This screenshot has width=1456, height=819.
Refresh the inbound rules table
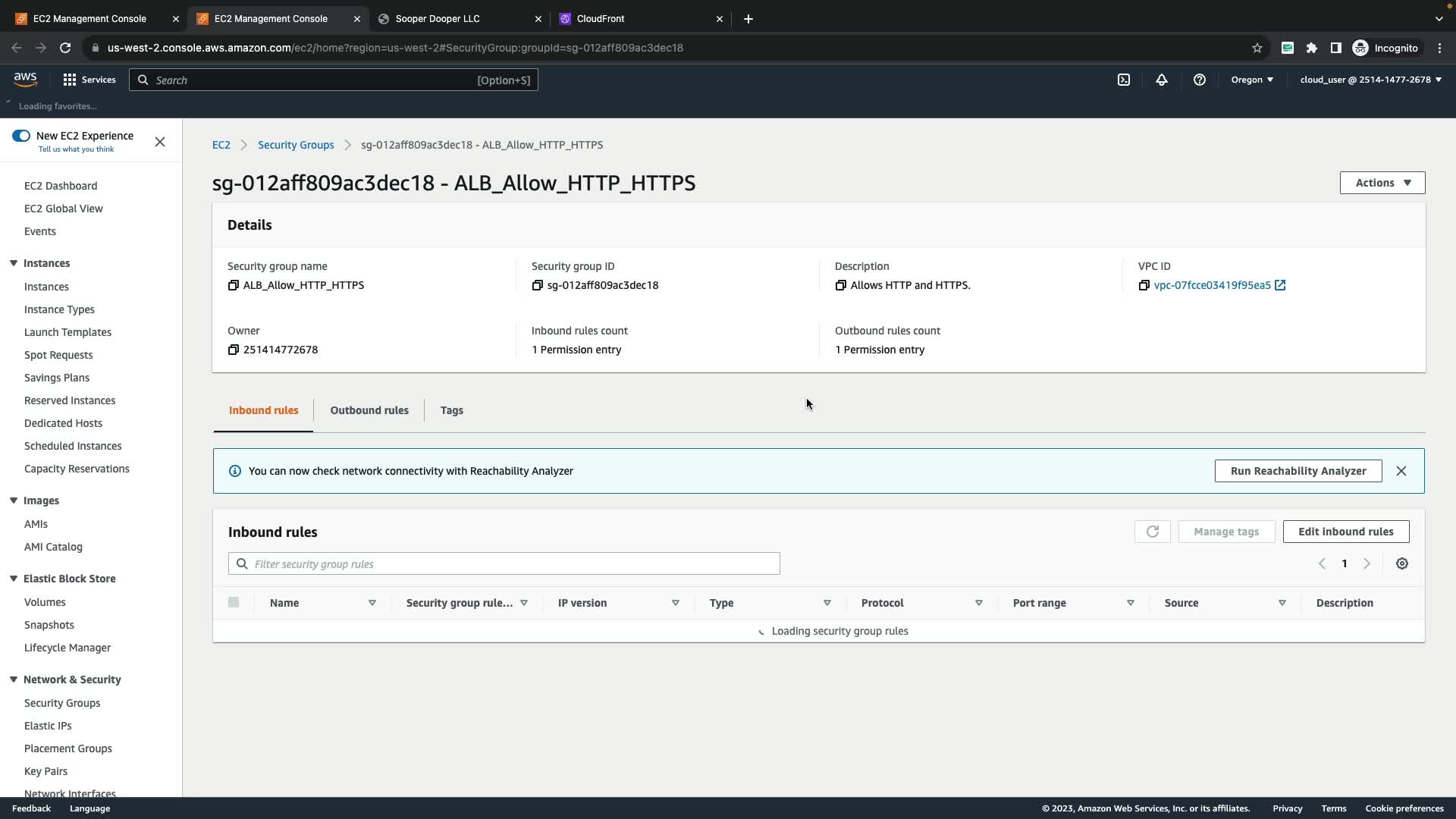tap(1152, 532)
